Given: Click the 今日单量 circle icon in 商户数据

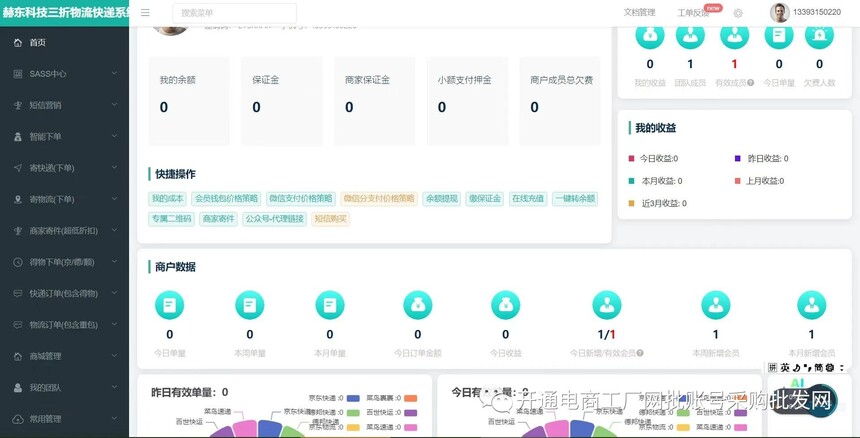Looking at the screenshot, I should pyautogui.click(x=169, y=305).
